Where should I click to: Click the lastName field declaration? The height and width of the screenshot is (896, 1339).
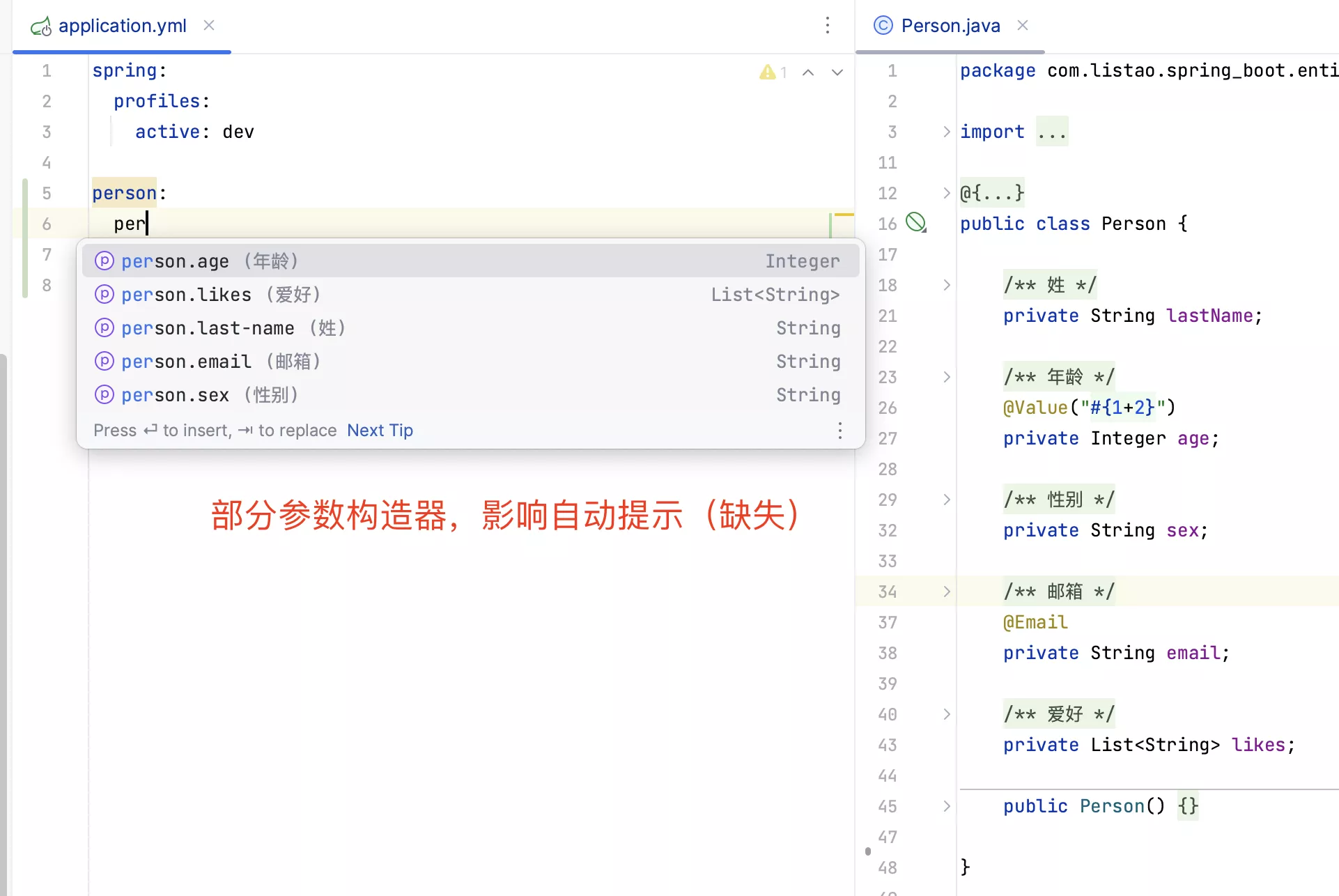1133,316
